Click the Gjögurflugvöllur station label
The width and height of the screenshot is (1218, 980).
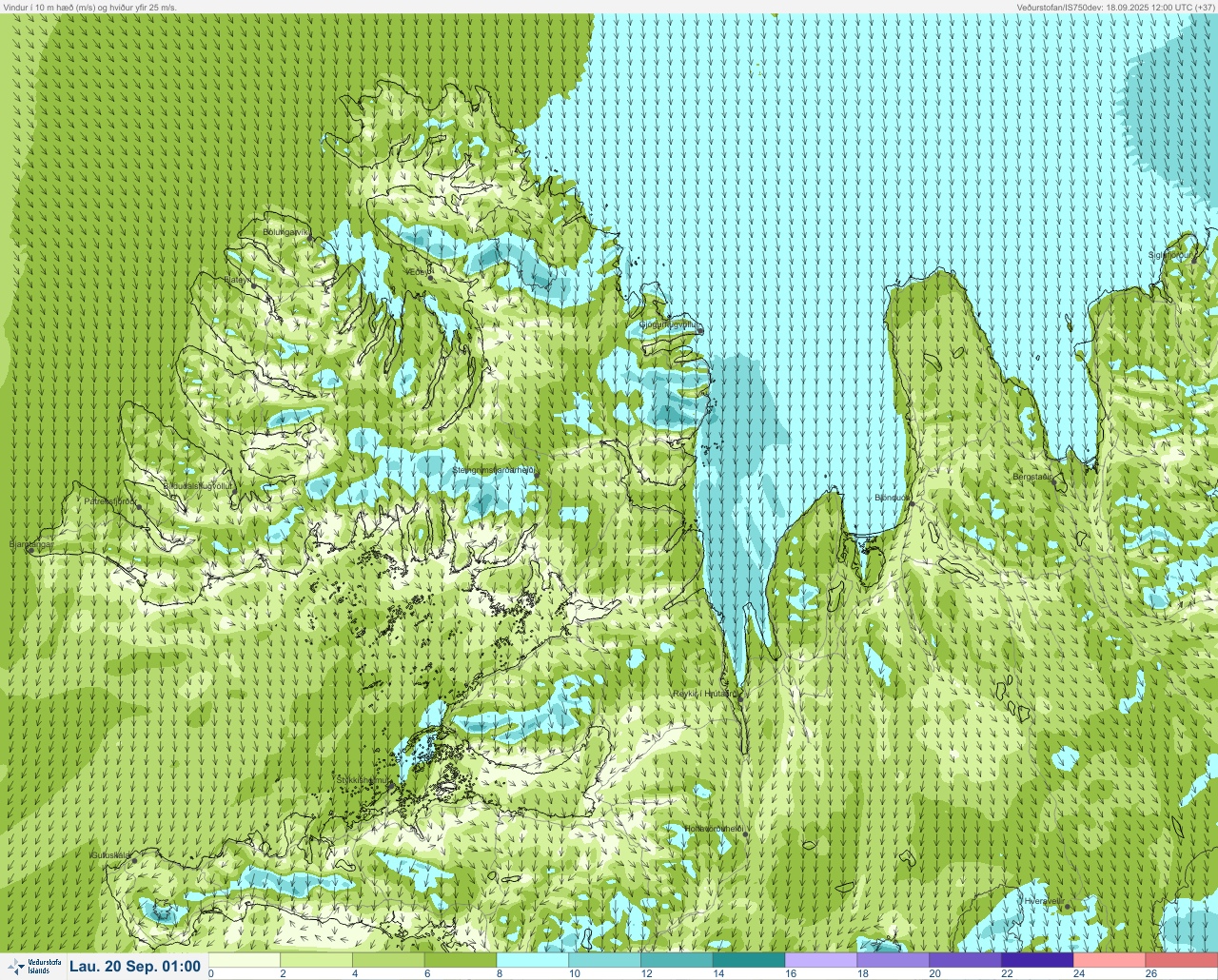pos(670,324)
